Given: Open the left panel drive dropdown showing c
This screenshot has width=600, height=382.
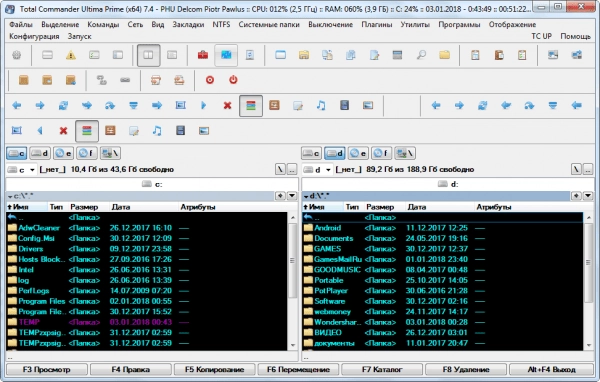Looking at the screenshot, I should point(21,170).
